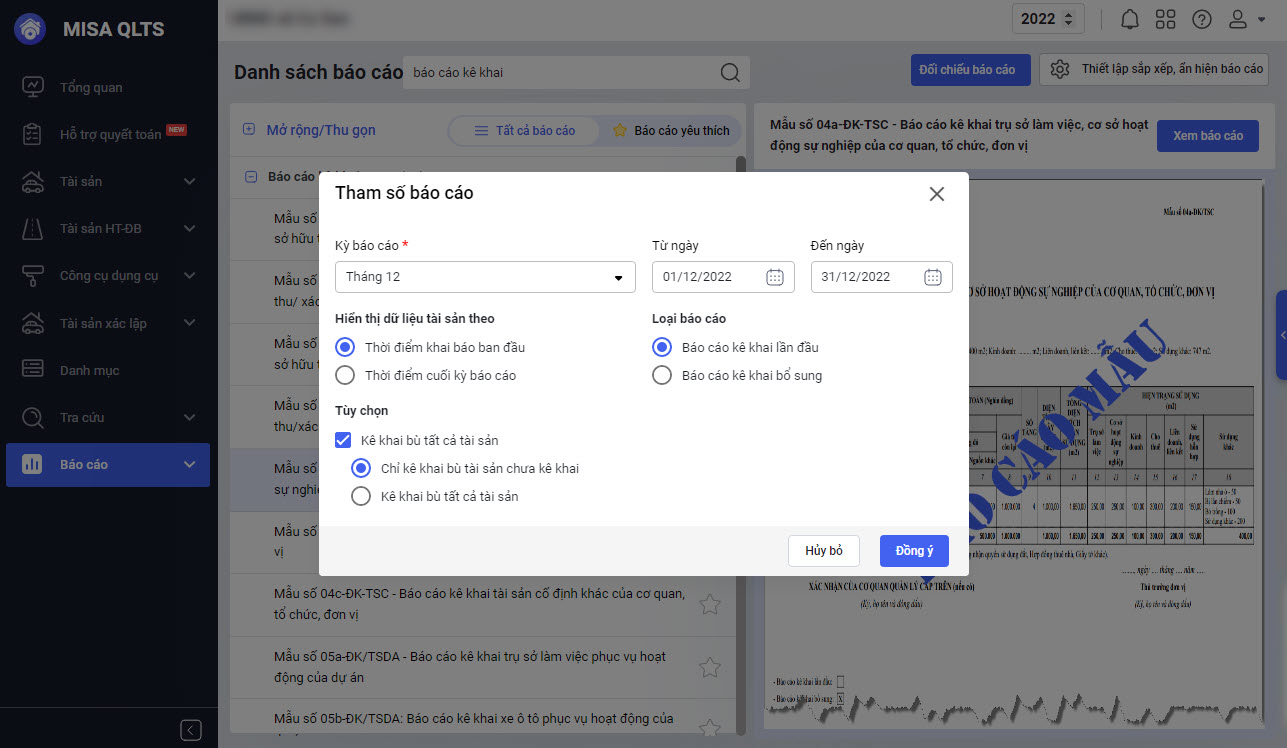This screenshot has width=1287, height=748.
Task: Open notifications bell icon
Action: click(1130, 19)
